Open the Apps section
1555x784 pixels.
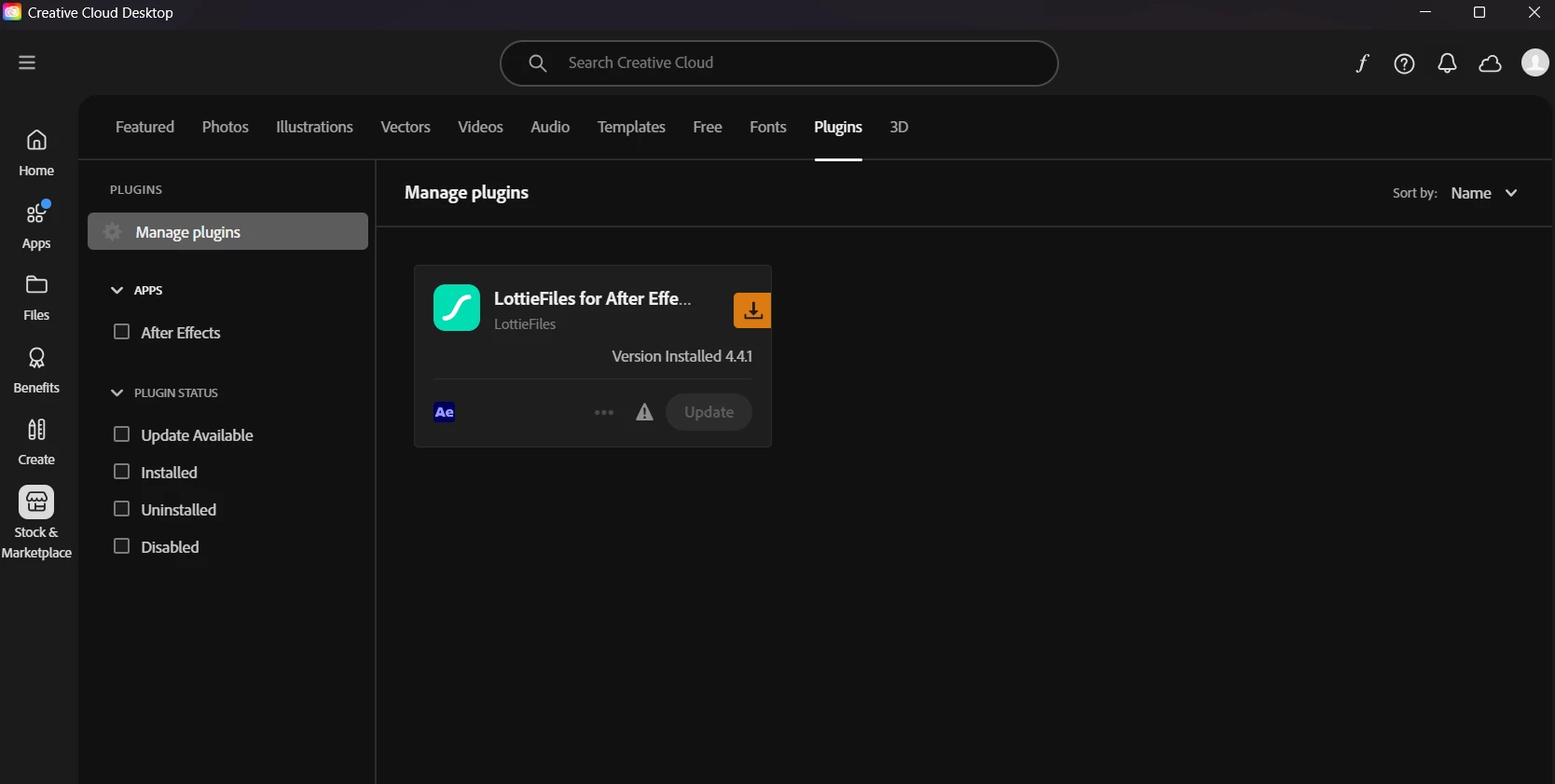[36, 226]
